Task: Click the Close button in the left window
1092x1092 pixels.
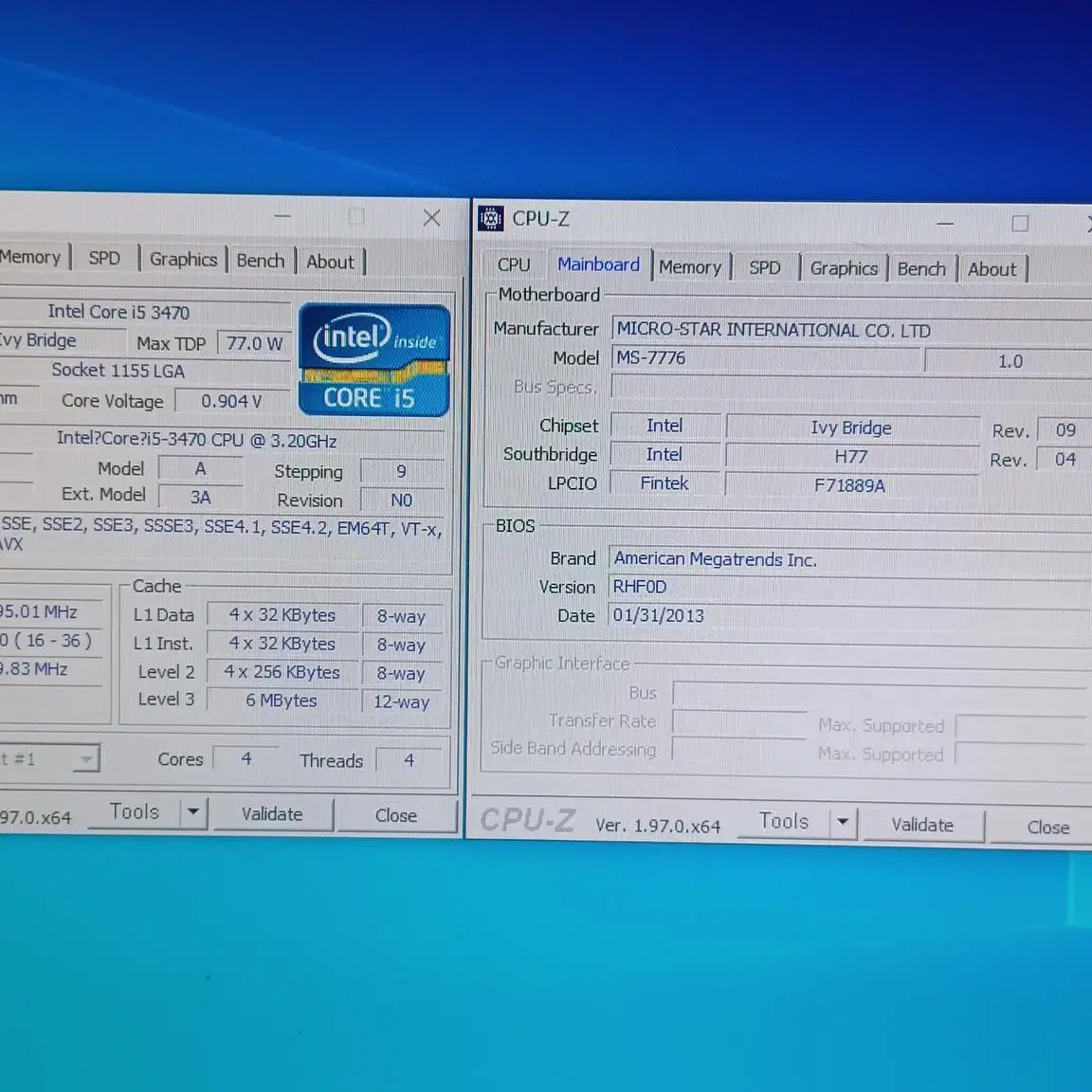Action: [396, 815]
